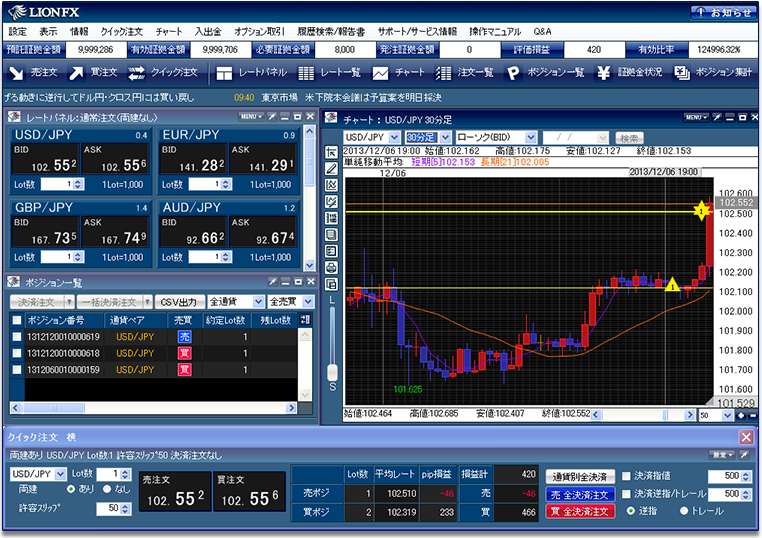Screen dimensions: 762x538
Task: Select the トレール radio button
Action: [x=684, y=511]
